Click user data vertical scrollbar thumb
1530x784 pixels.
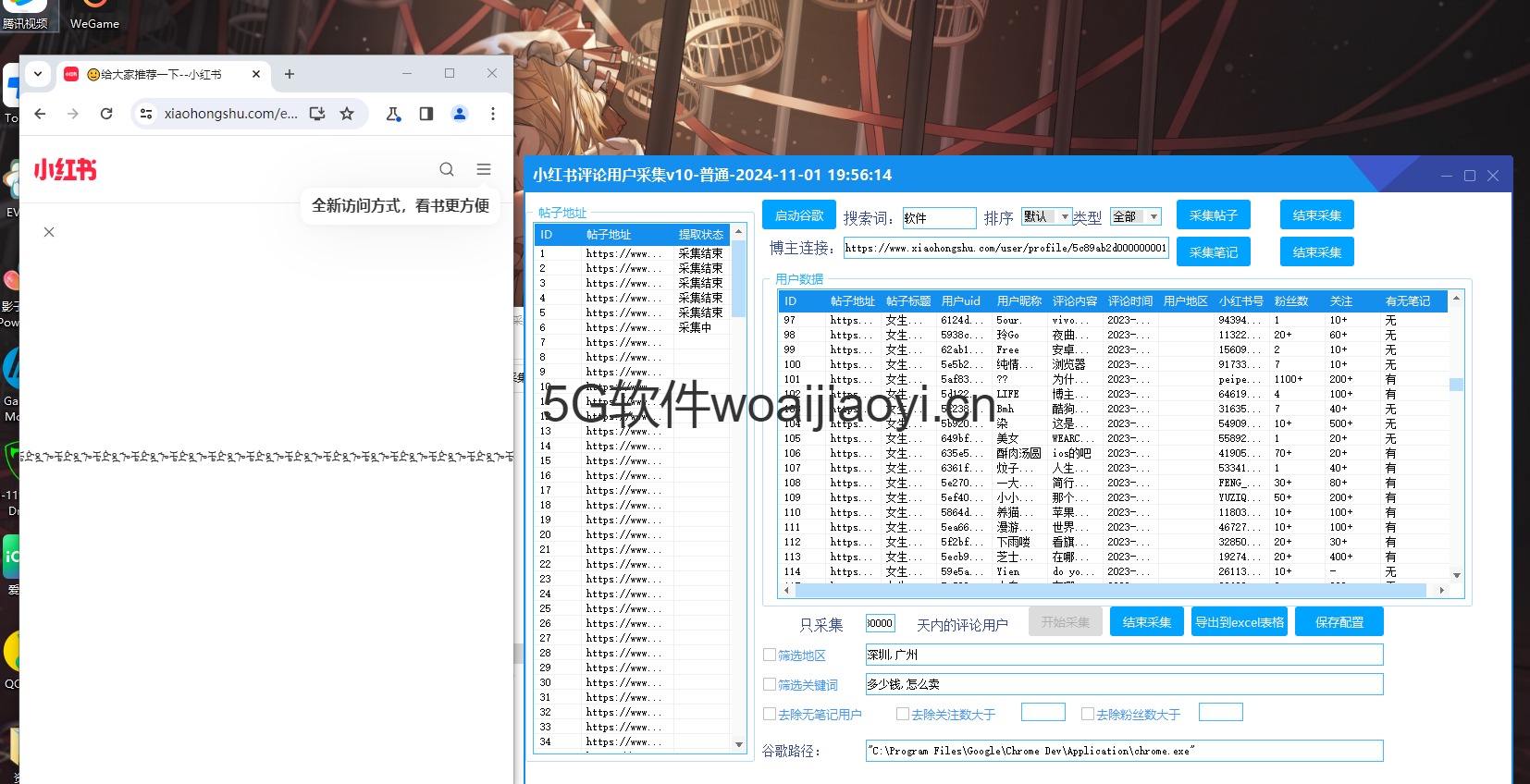(1456, 385)
